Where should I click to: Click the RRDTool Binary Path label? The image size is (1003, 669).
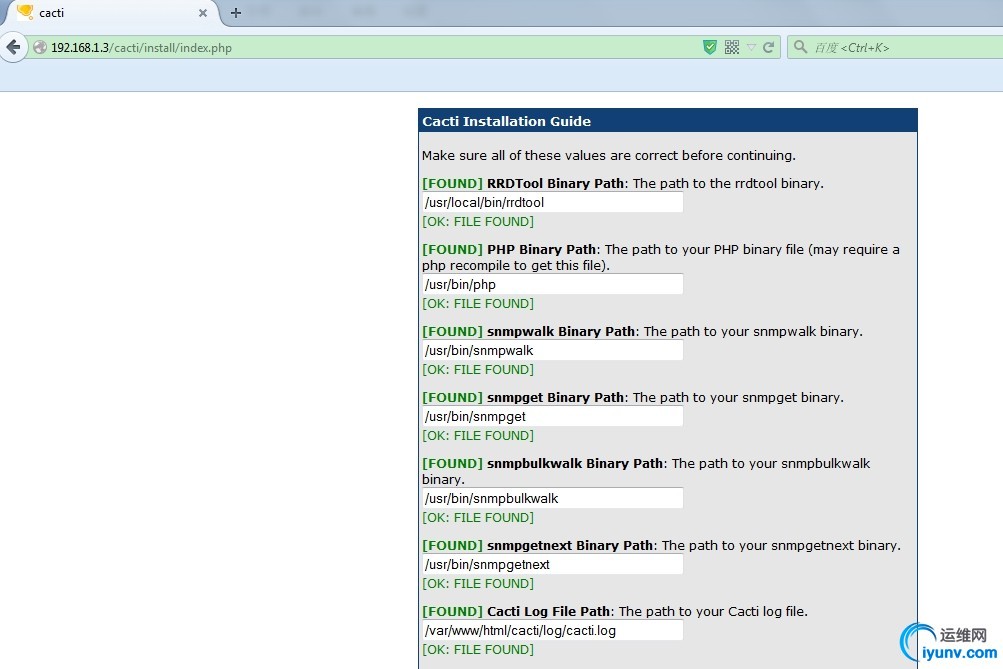555,184
